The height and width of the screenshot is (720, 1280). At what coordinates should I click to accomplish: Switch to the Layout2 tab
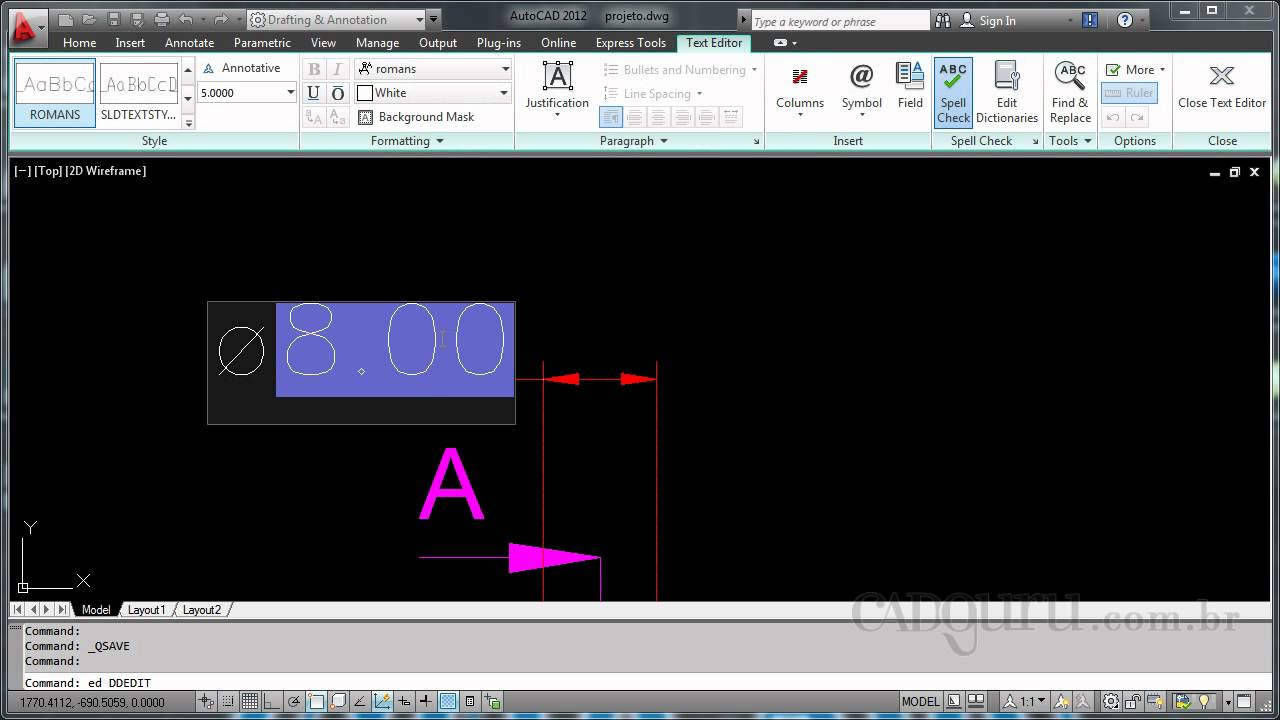click(x=202, y=610)
